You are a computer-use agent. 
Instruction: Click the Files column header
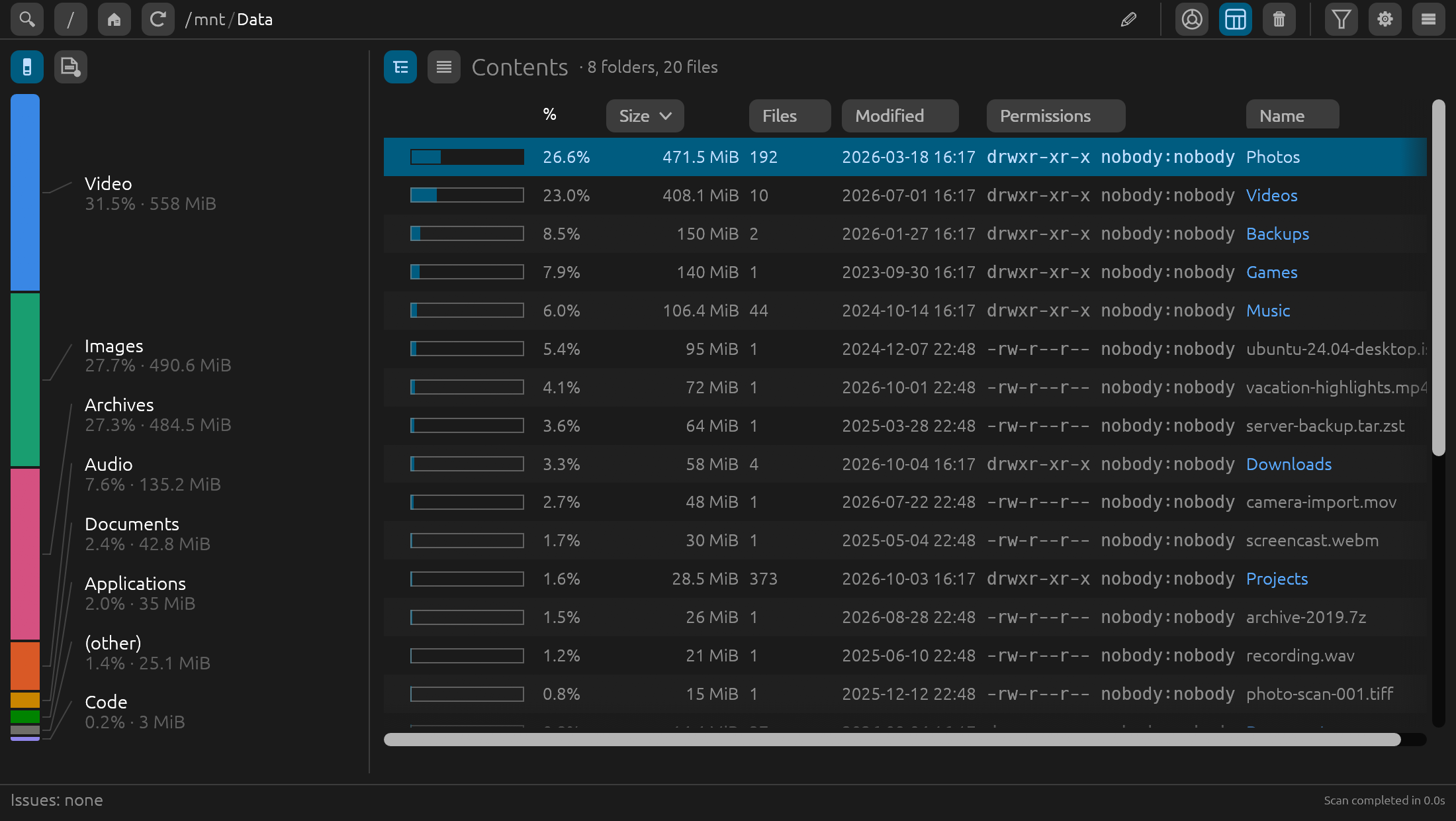[790, 116]
